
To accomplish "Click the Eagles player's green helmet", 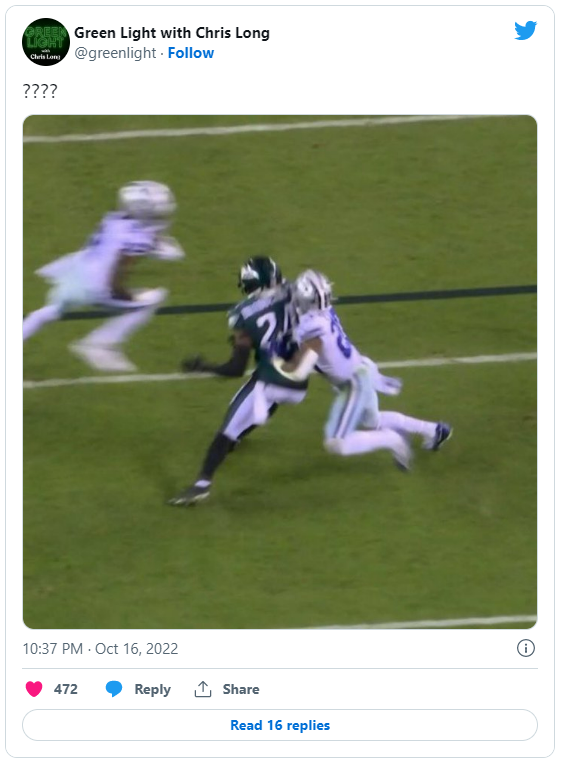I will pos(260,275).
